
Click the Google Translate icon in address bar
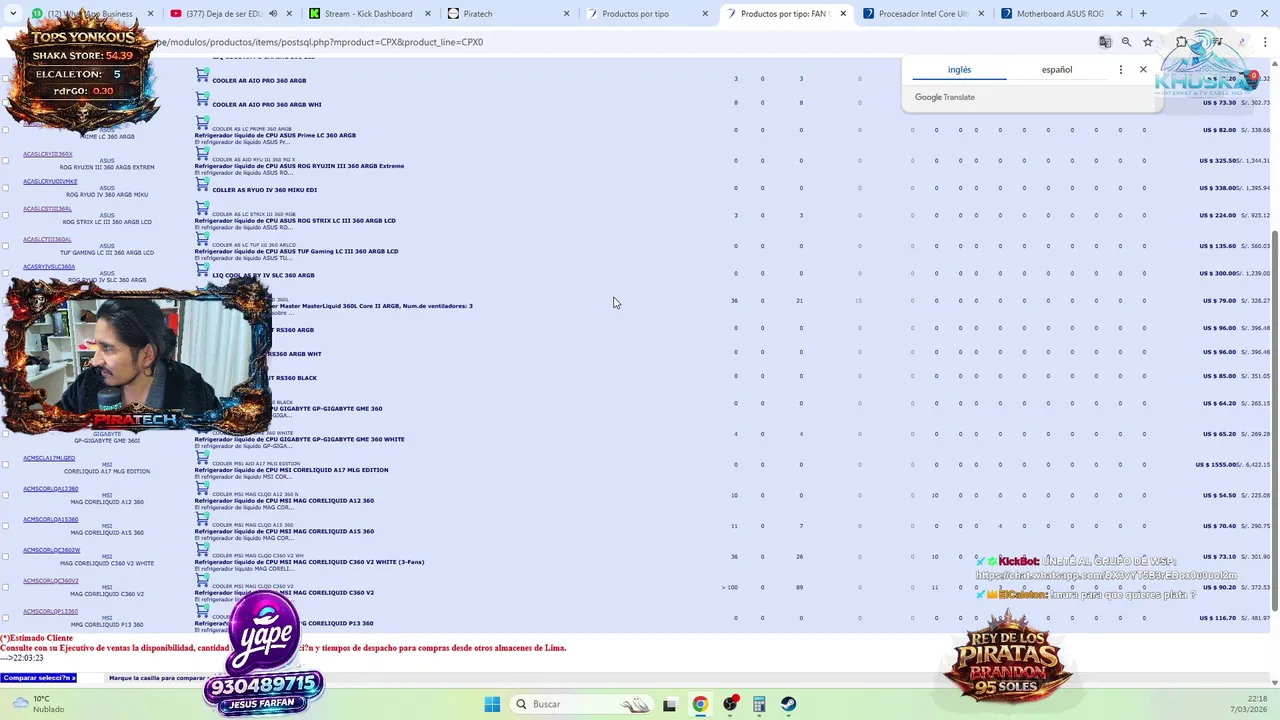[x=1105, y=42]
